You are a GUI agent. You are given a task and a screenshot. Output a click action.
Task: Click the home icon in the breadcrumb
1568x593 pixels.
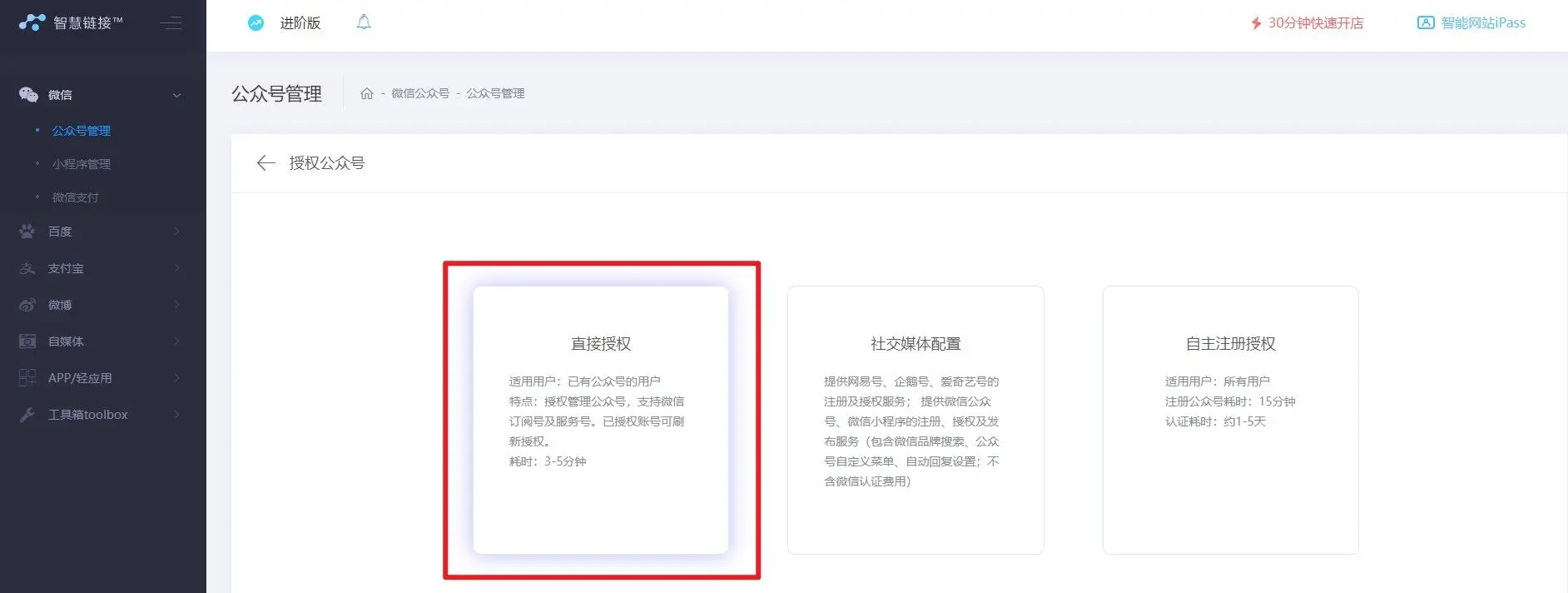pos(366,93)
